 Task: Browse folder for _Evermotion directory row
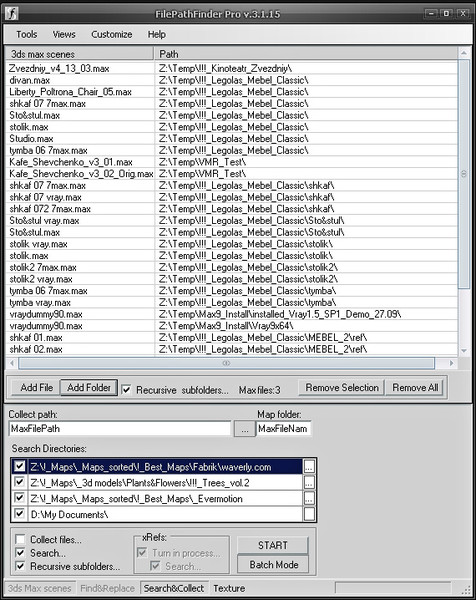tap(309, 498)
